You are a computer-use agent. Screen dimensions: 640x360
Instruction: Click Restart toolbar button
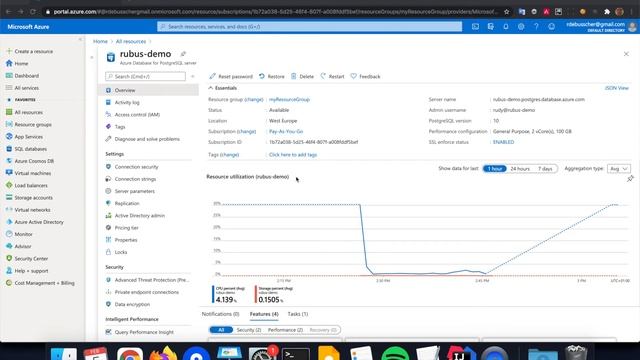tap(332, 76)
